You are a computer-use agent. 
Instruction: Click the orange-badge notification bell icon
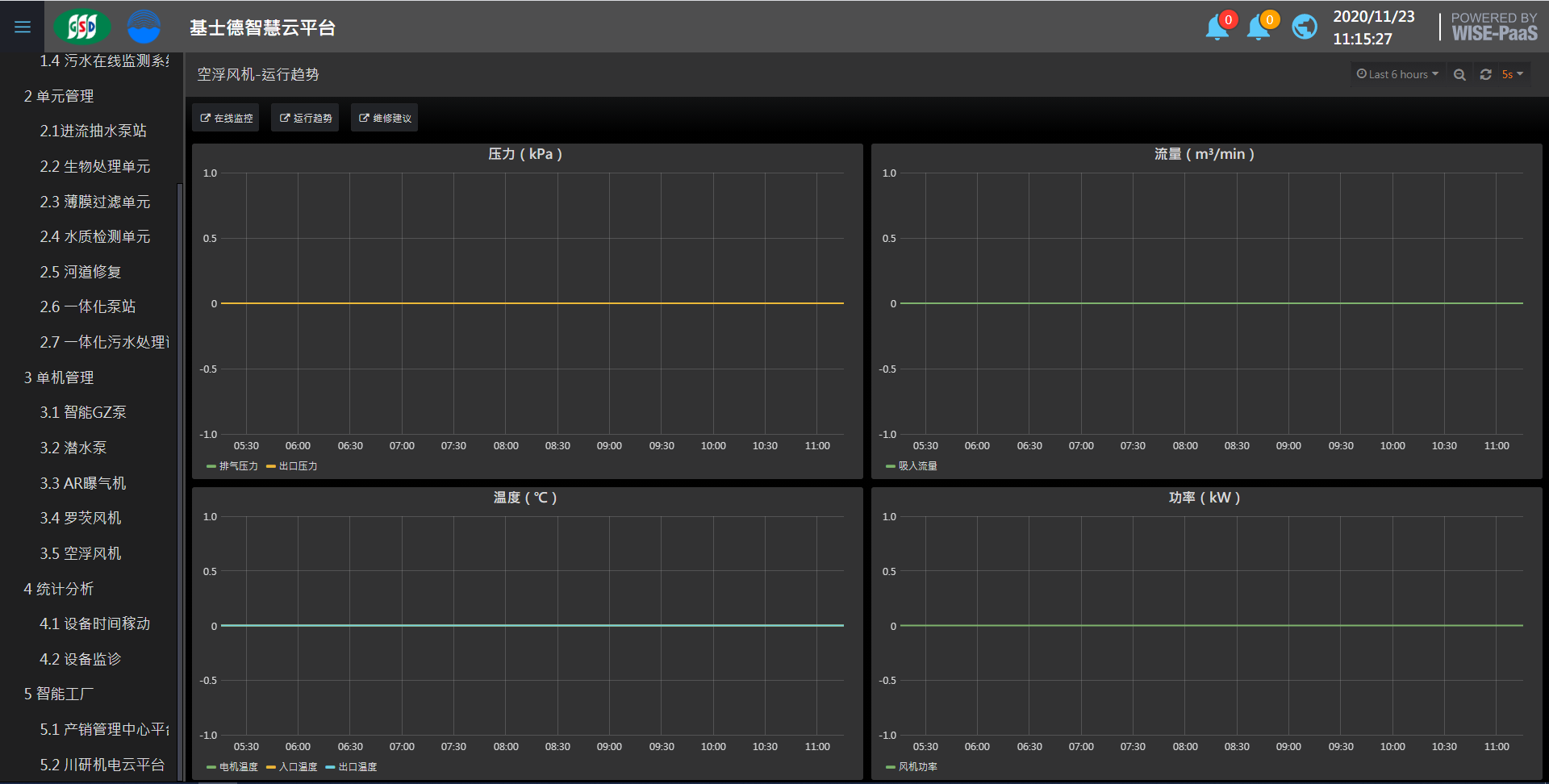coord(1259,27)
